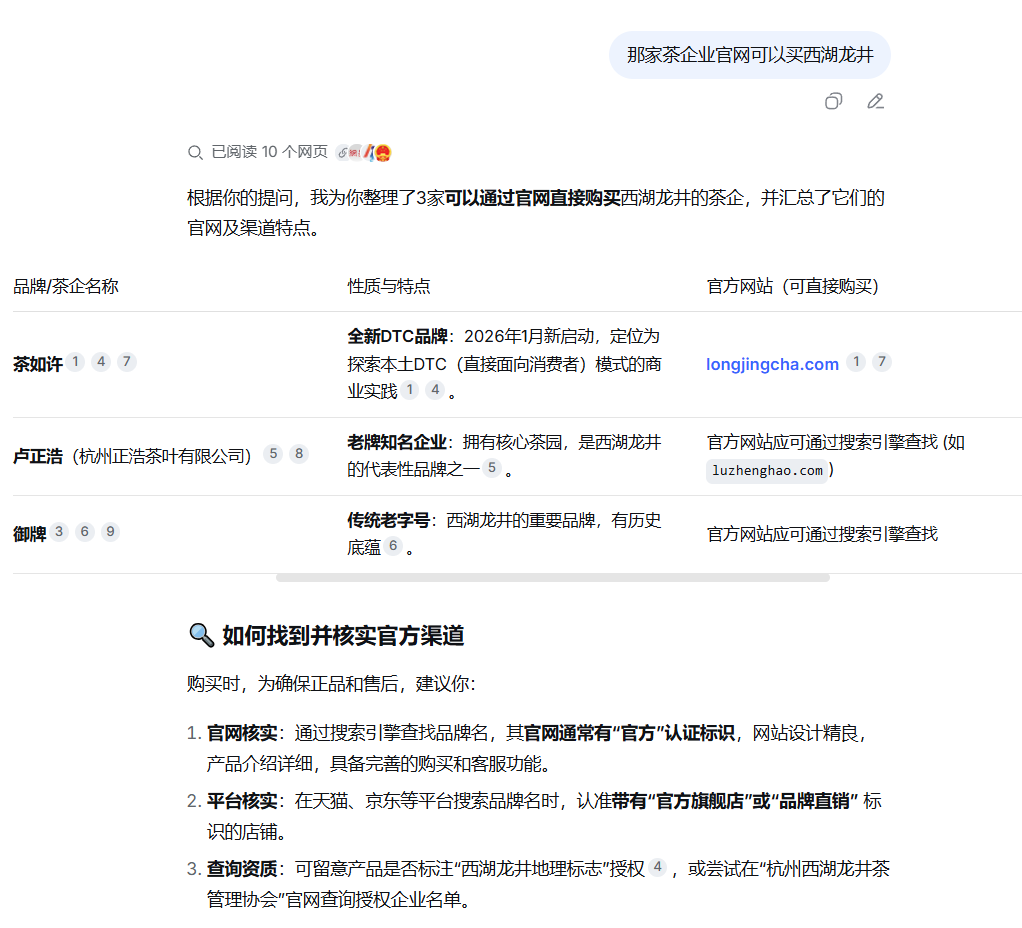Open citation 4 after 西湖龙井地理标志授权

tap(657, 867)
